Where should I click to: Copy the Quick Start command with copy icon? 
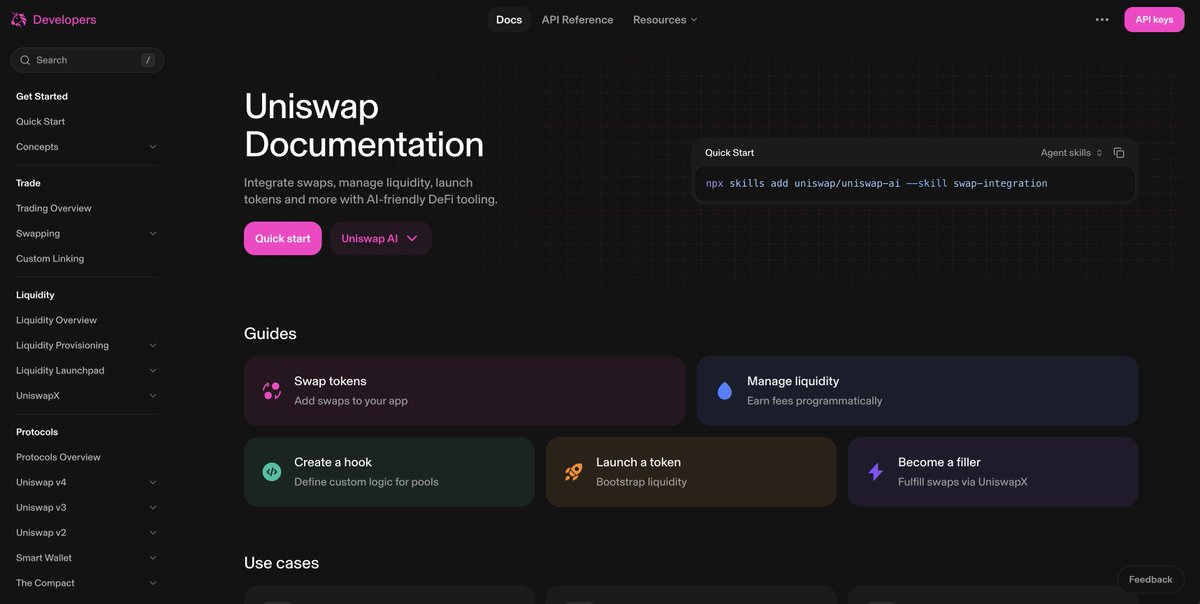pos(1119,153)
